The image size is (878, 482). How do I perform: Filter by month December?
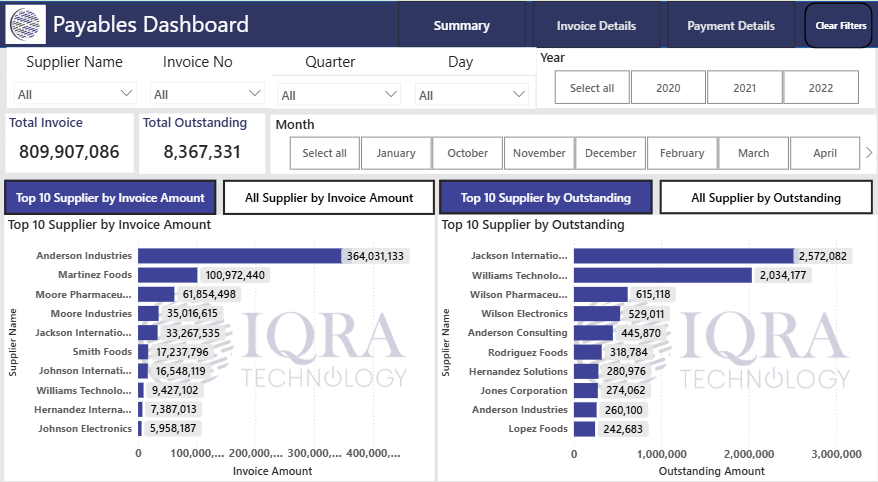pos(610,153)
